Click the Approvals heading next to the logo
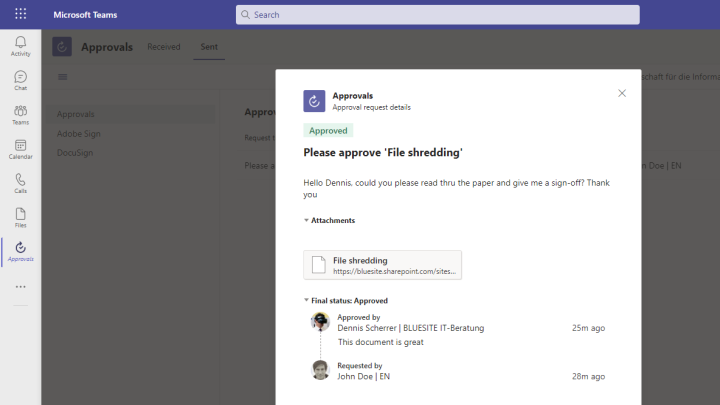This screenshot has height=405, width=720. tap(107, 47)
